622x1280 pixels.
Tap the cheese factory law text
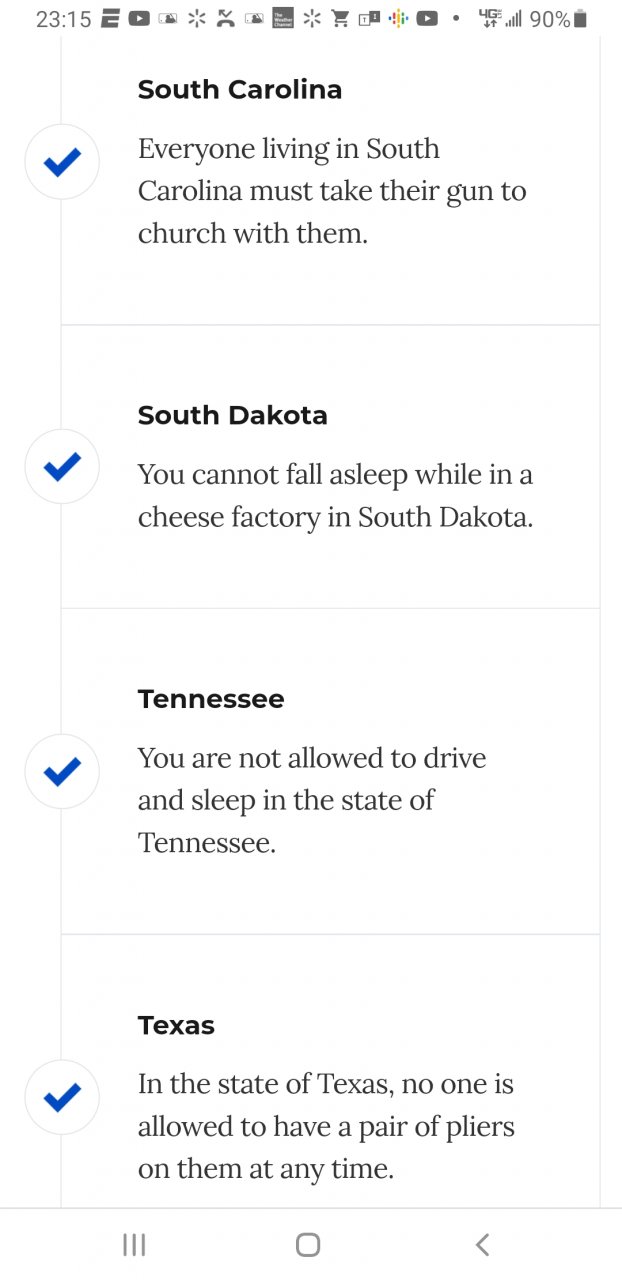336,496
